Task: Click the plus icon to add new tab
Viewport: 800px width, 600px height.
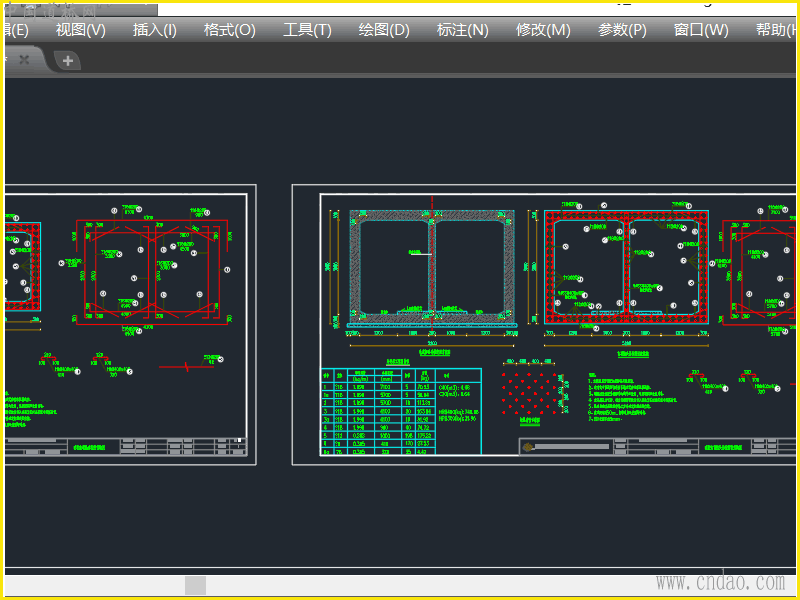Action: tap(68, 61)
